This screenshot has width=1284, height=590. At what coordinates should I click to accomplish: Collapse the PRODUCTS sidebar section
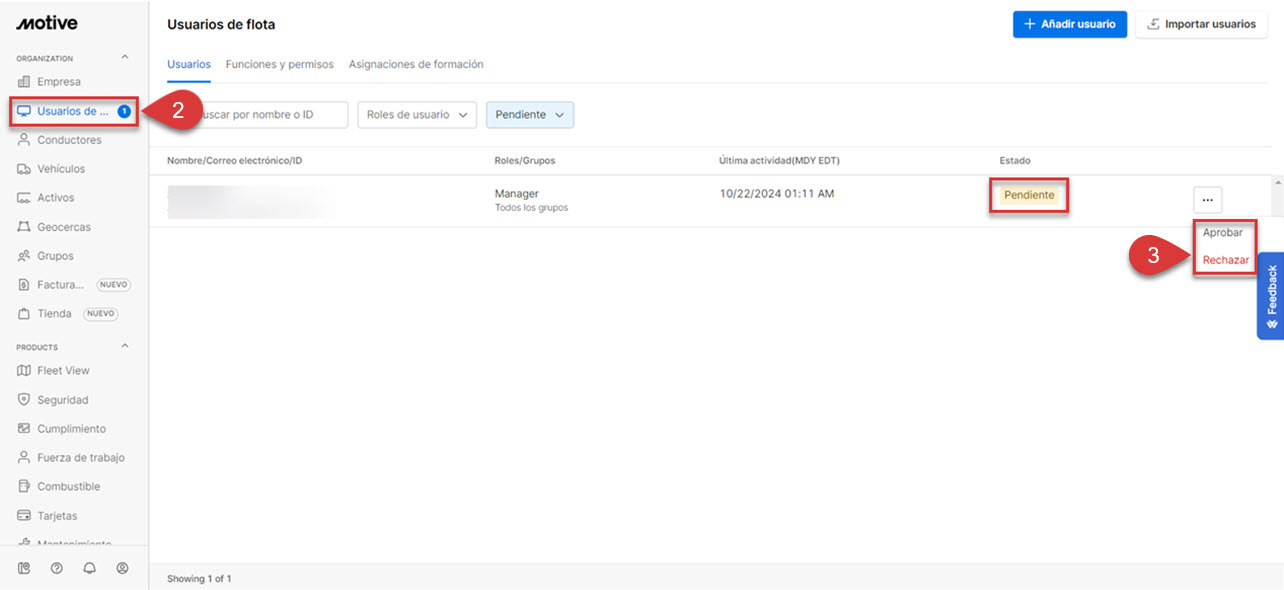[x=125, y=347]
